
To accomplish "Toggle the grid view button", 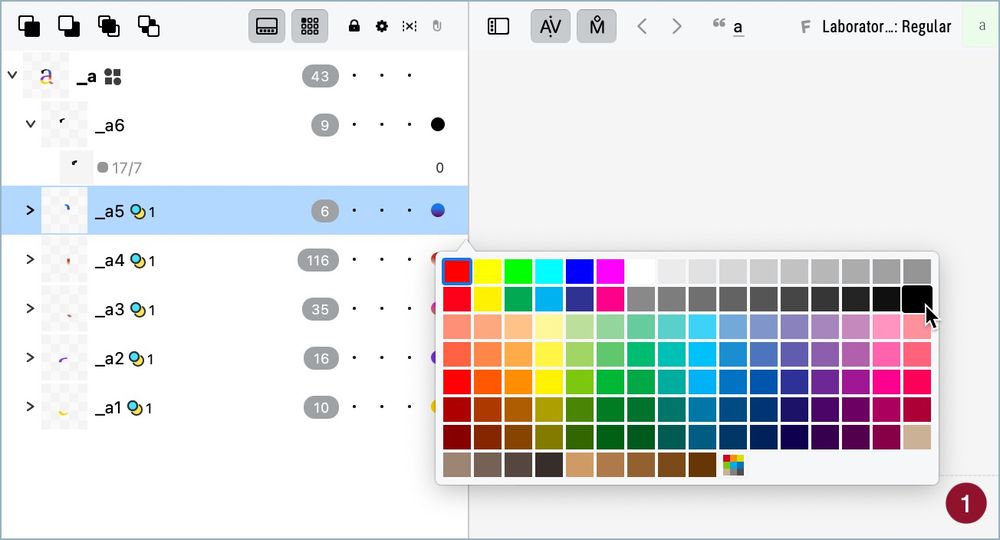I will (x=310, y=26).
